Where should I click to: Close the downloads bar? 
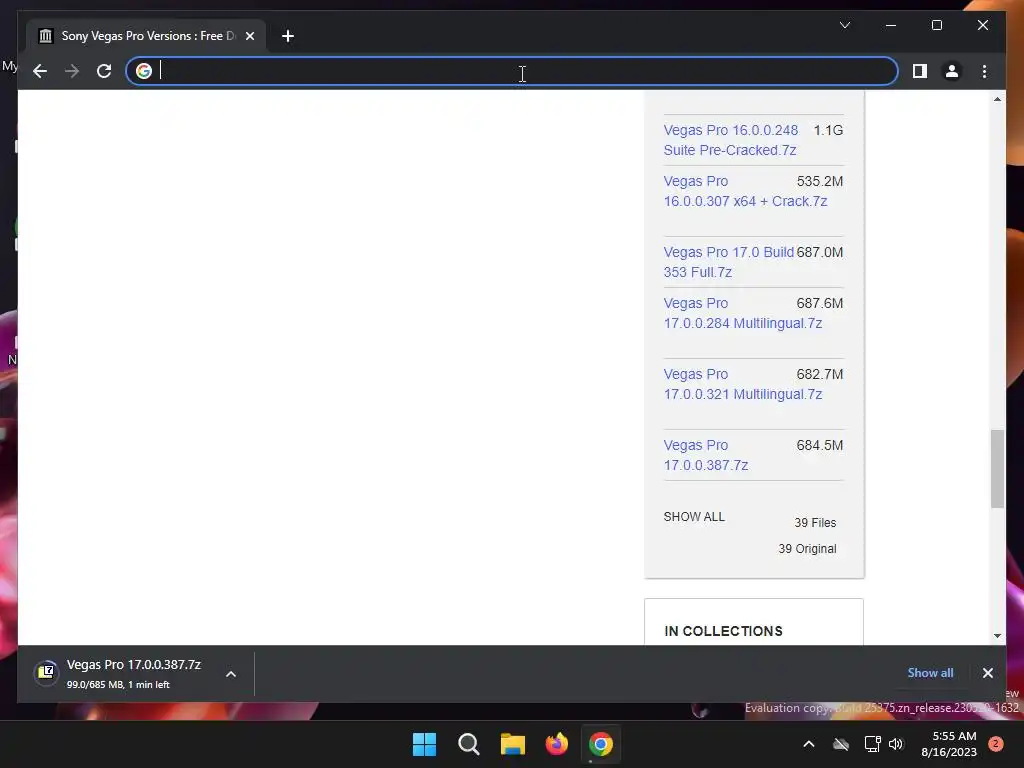[987, 673]
